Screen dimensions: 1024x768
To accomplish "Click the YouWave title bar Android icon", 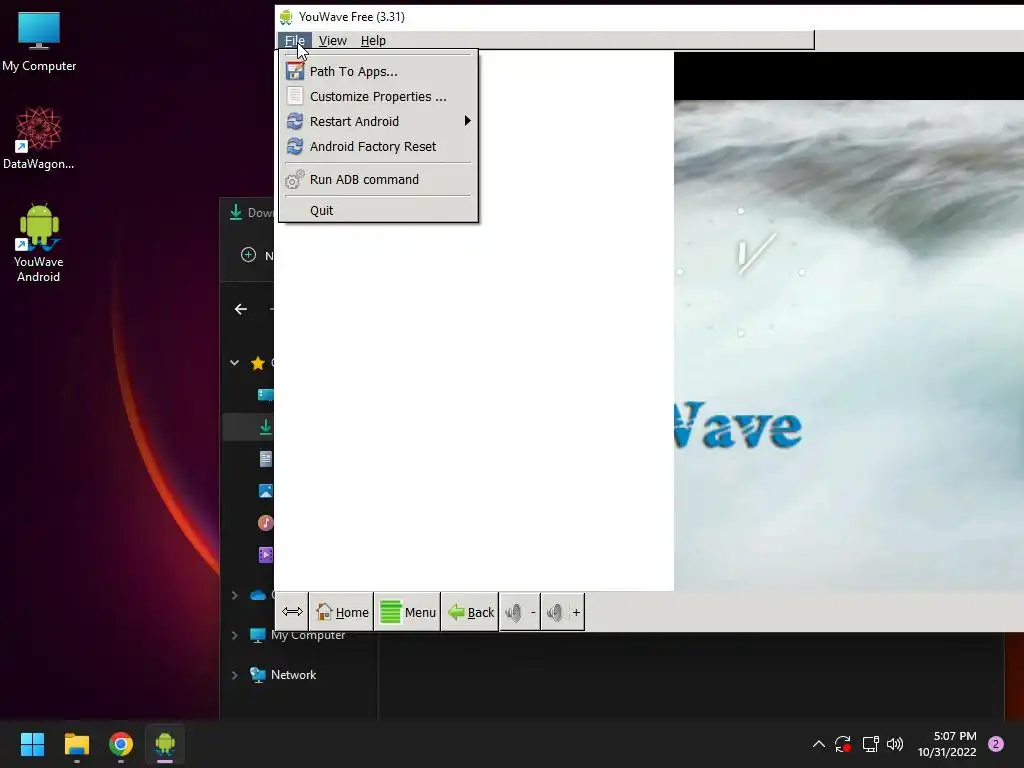I will click(x=286, y=17).
